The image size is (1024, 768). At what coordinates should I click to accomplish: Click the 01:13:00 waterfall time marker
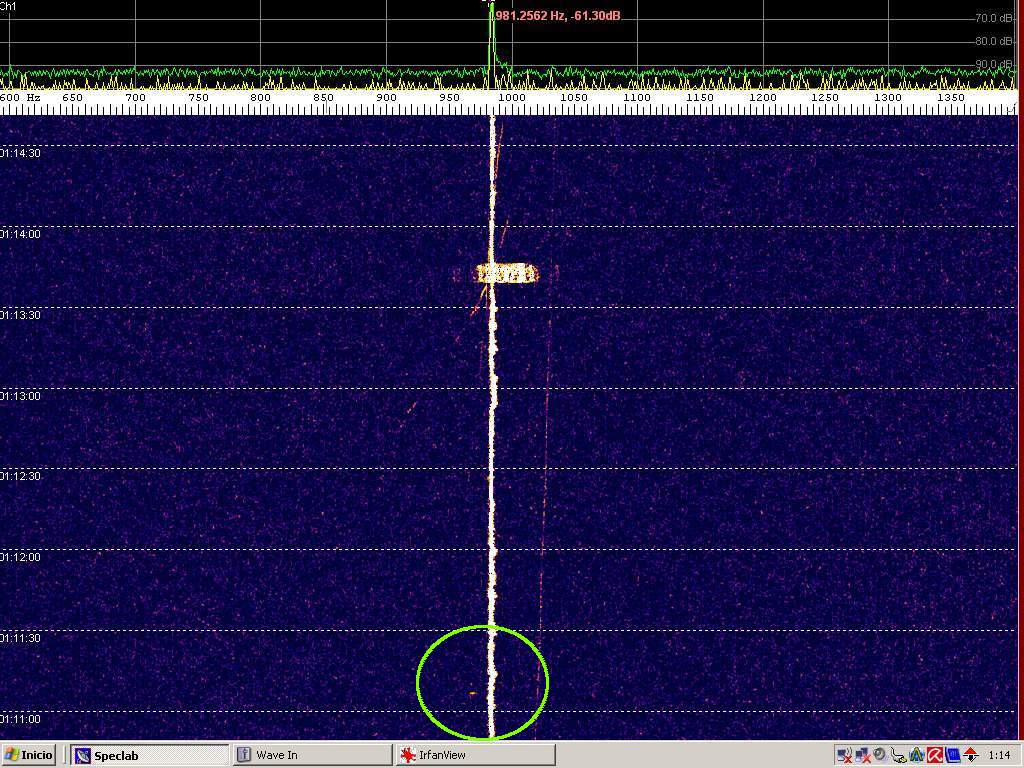tap(20, 396)
